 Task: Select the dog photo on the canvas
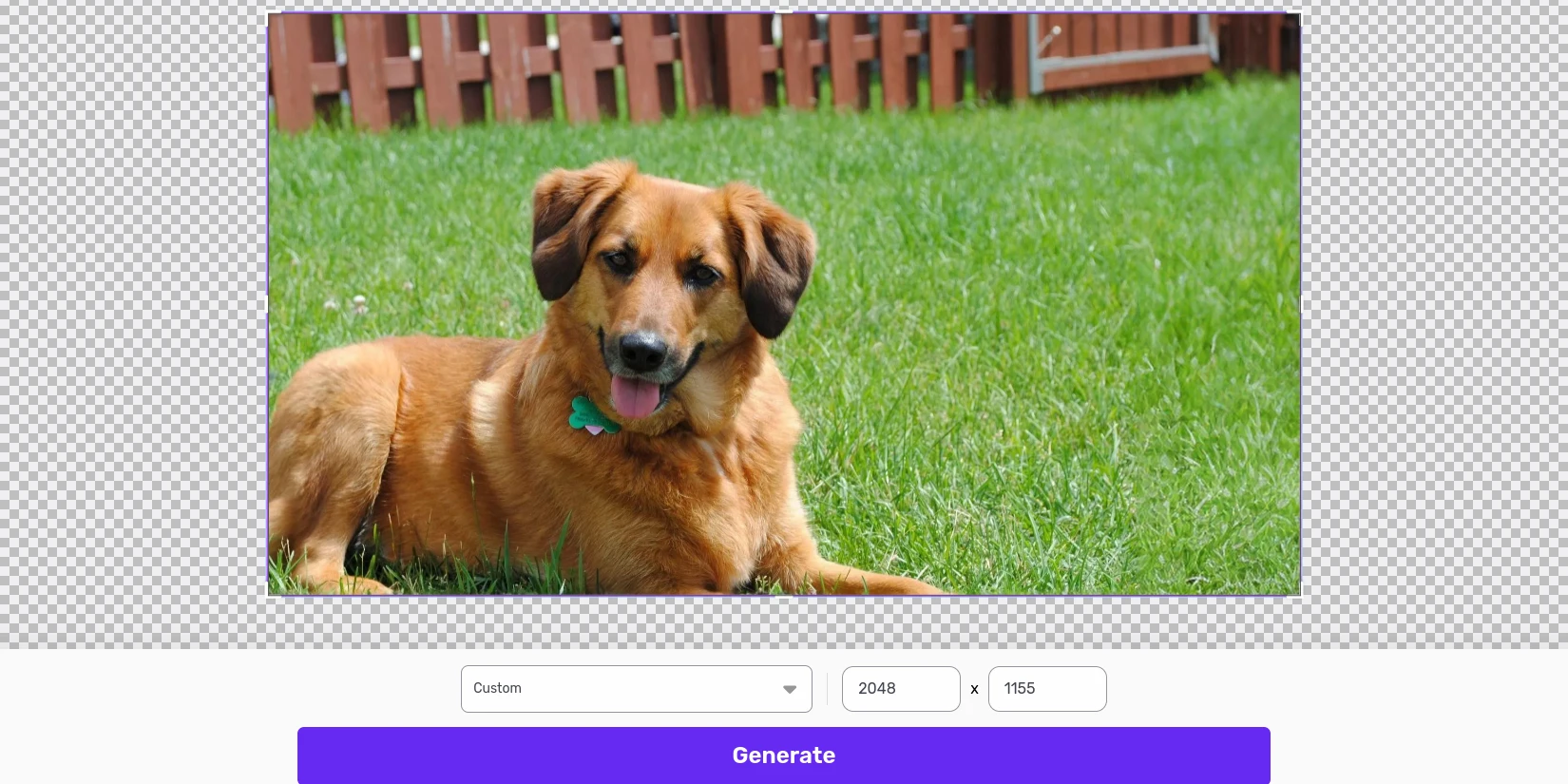point(784,304)
